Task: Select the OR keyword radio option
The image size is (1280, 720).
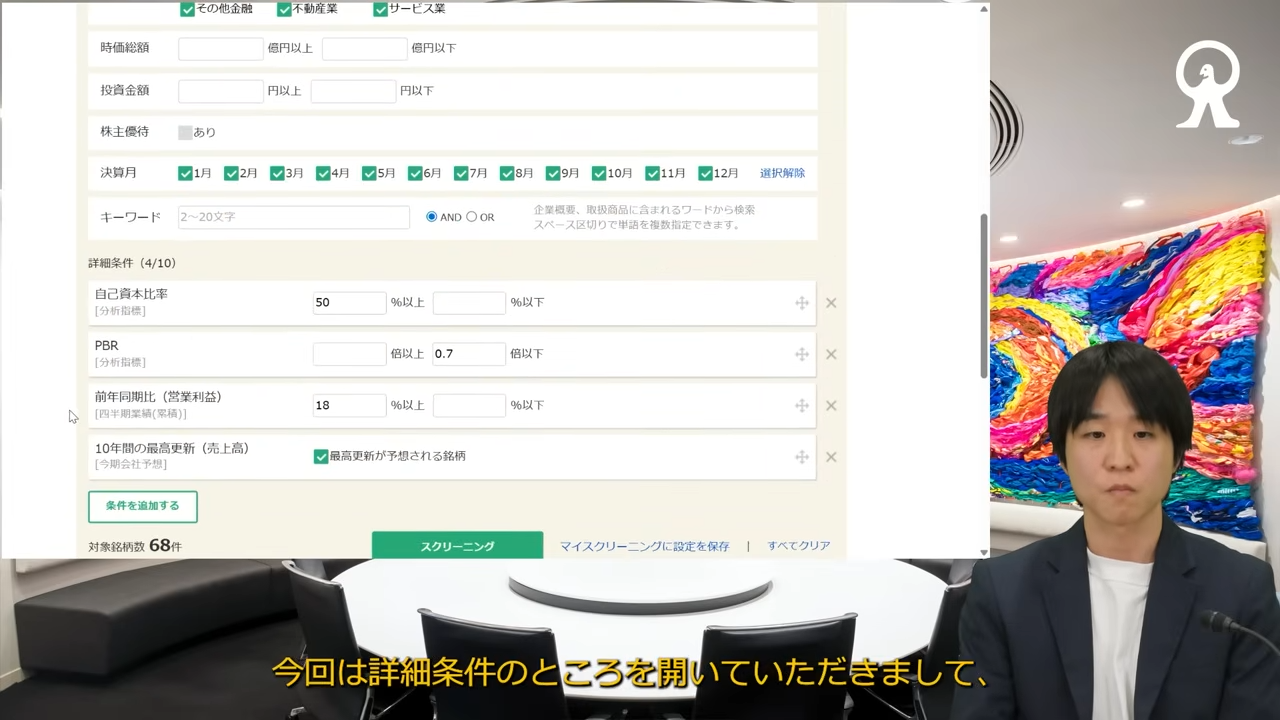Action: click(472, 217)
